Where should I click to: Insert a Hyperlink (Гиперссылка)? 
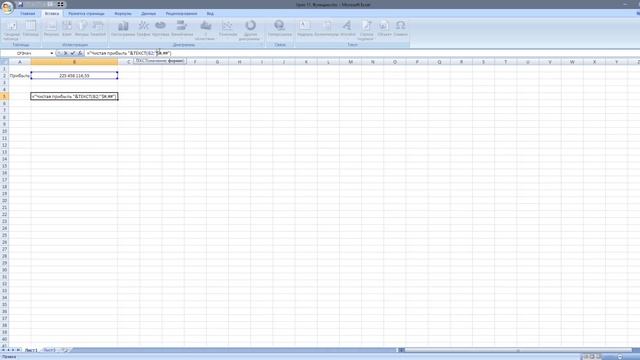280,30
